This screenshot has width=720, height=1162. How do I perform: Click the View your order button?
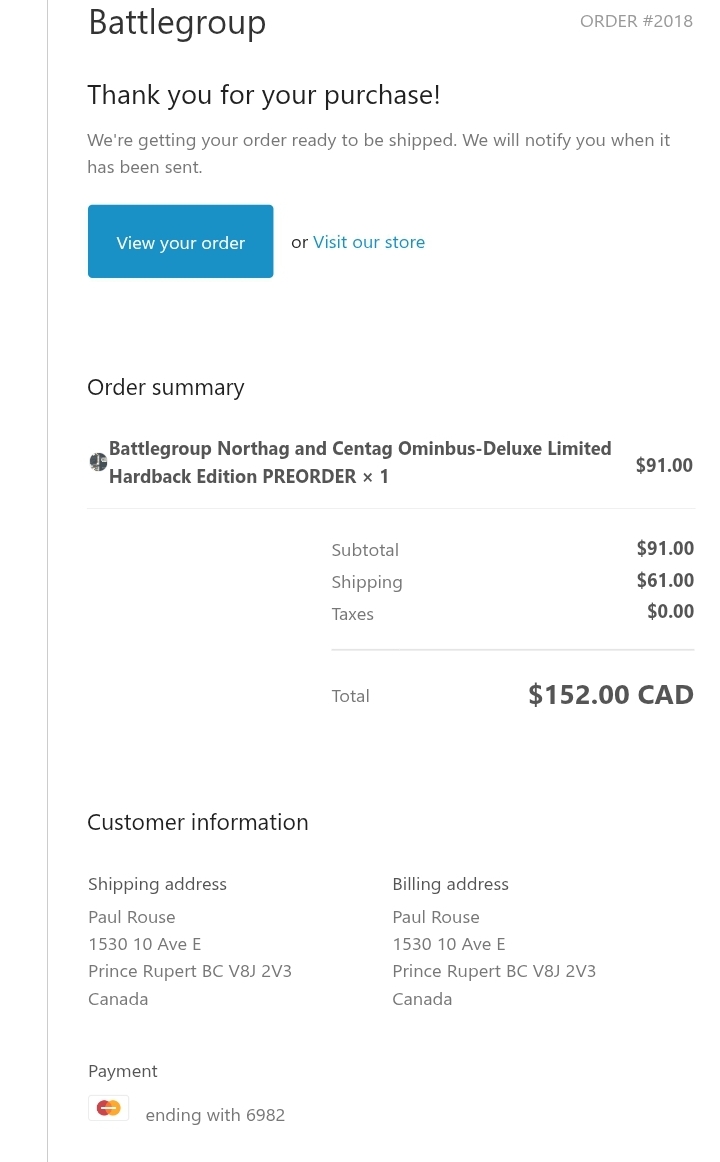(180, 242)
